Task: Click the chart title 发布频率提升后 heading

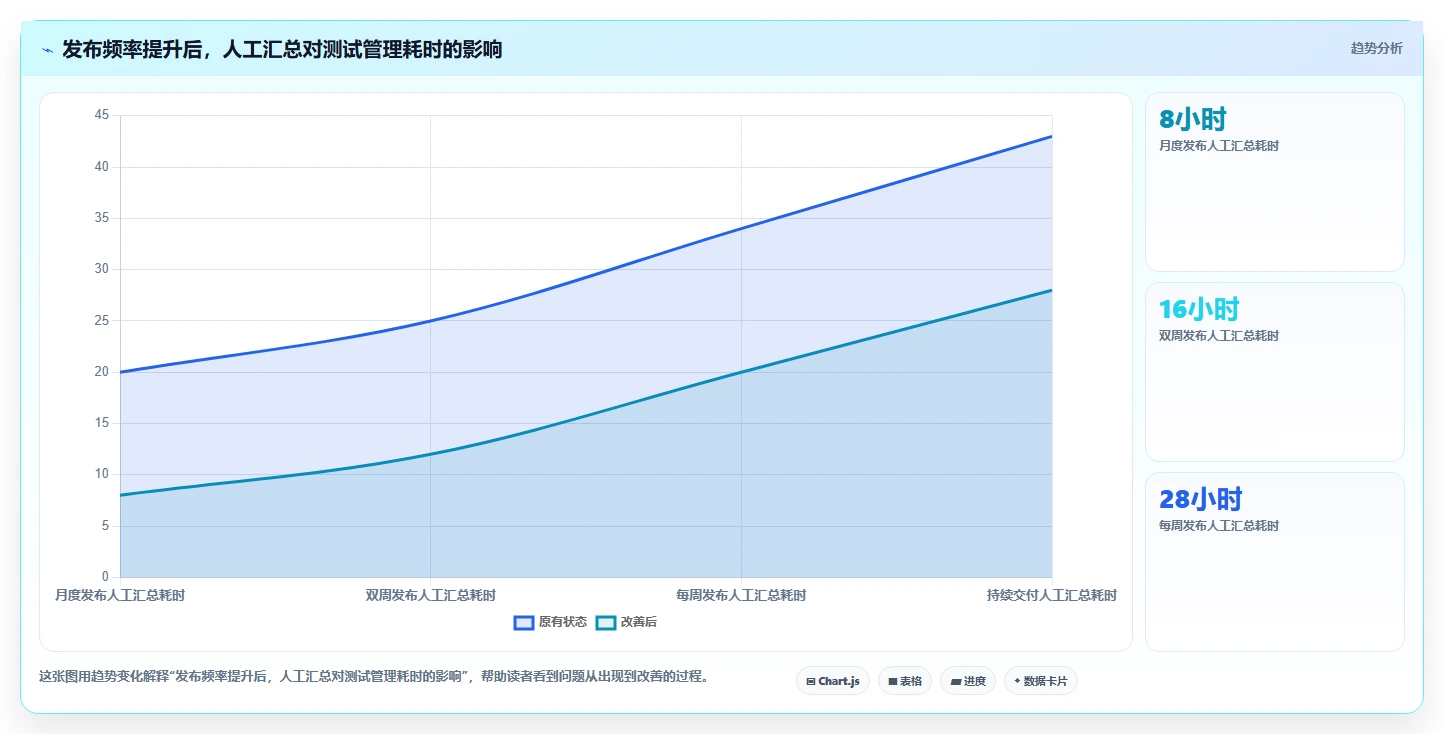Action: point(282,49)
